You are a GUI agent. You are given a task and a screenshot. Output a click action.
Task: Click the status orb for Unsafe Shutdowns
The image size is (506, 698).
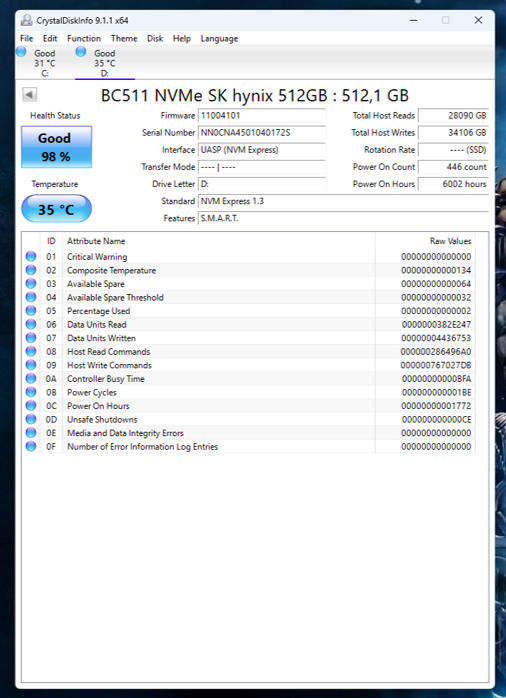pyautogui.click(x=31, y=419)
